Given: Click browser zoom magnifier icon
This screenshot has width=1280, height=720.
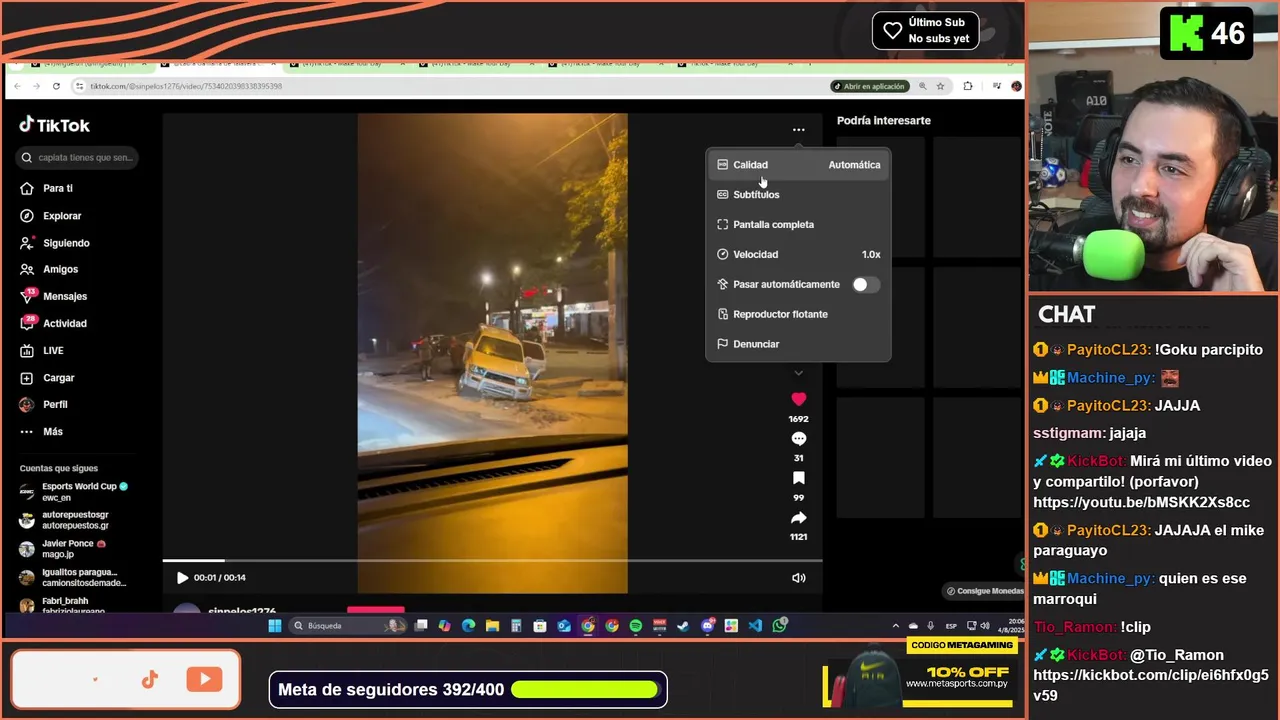Looking at the screenshot, I should [923, 86].
